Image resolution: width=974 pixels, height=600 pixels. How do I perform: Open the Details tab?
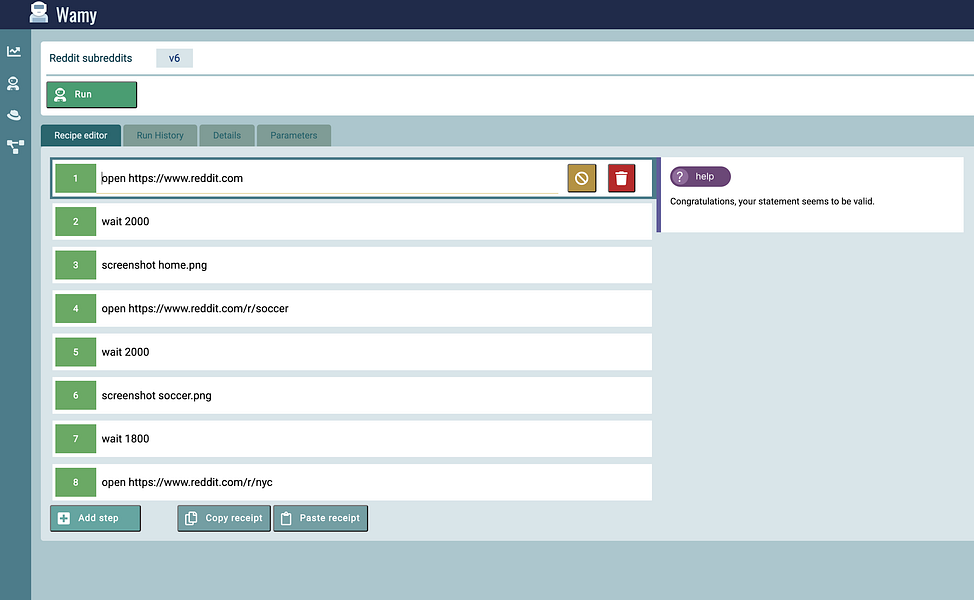pos(227,135)
